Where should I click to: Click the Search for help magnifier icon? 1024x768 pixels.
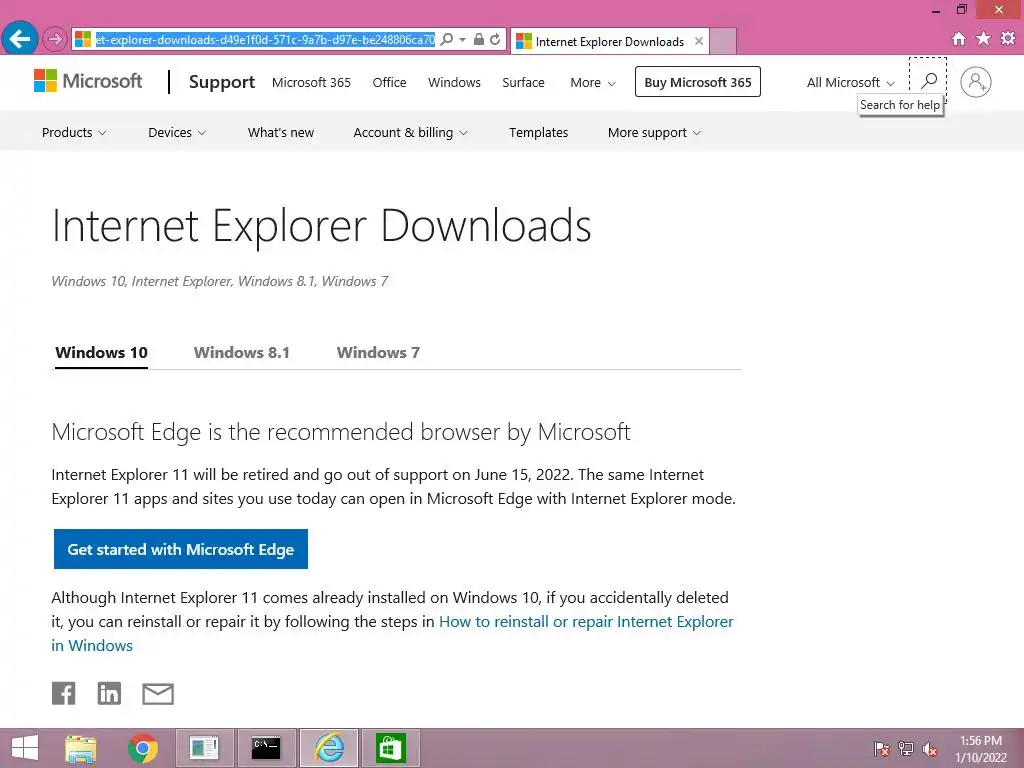coord(928,81)
